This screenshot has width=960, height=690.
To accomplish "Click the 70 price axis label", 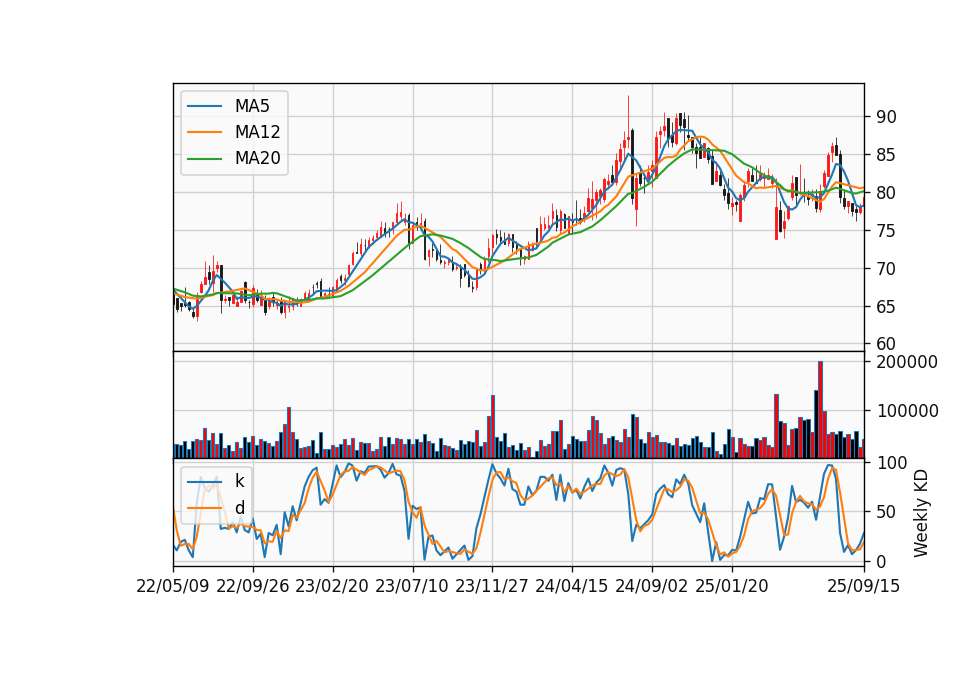I will tap(886, 269).
